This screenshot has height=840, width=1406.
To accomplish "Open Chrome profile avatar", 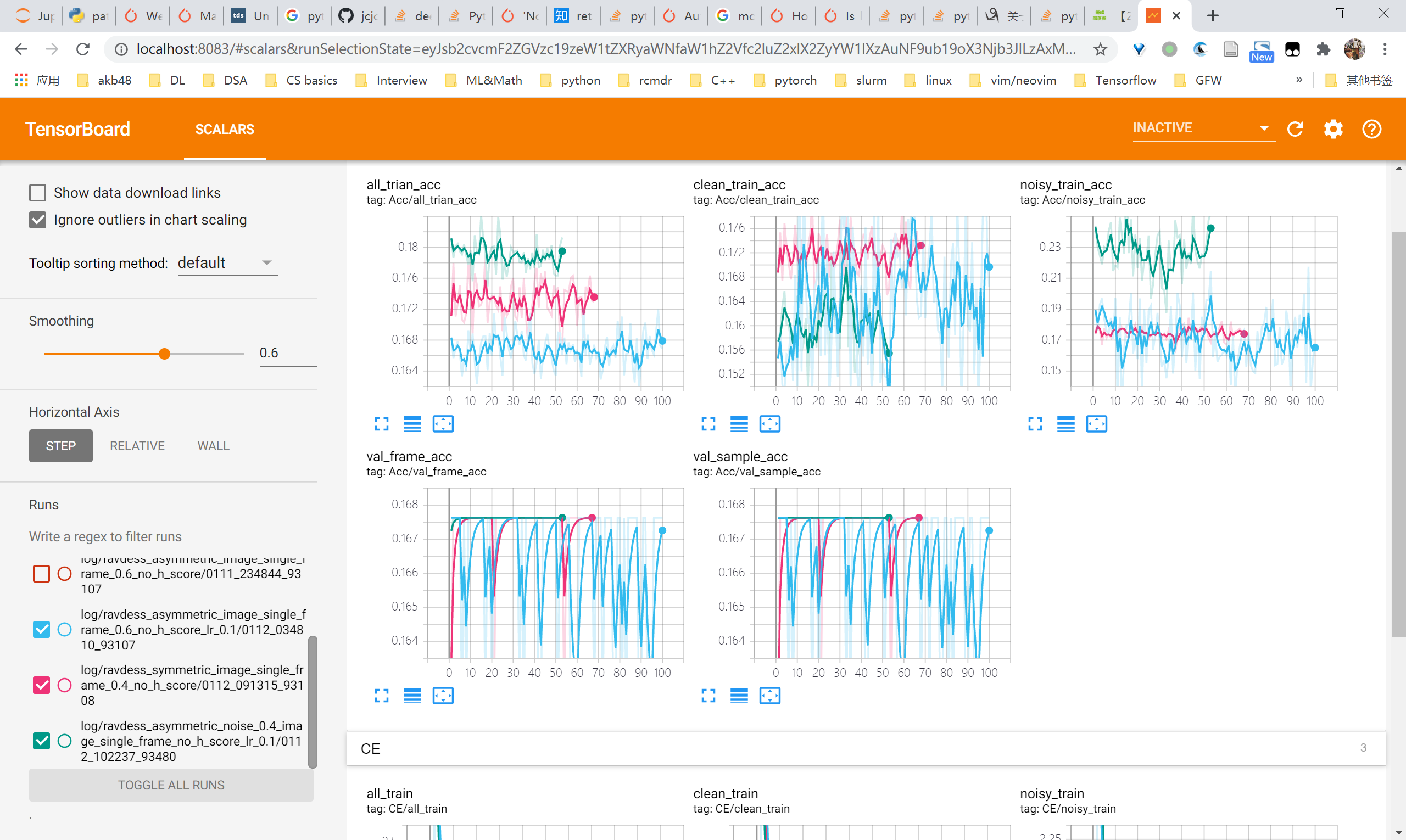I will pos(1354,49).
